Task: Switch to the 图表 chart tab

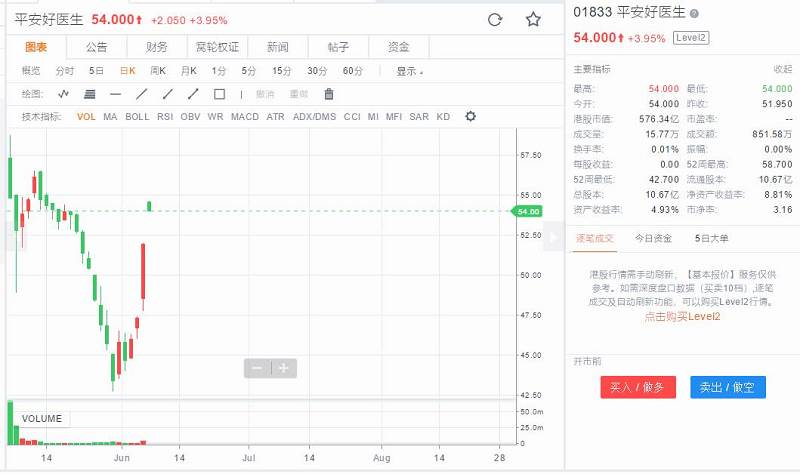Action: [x=36, y=47]
